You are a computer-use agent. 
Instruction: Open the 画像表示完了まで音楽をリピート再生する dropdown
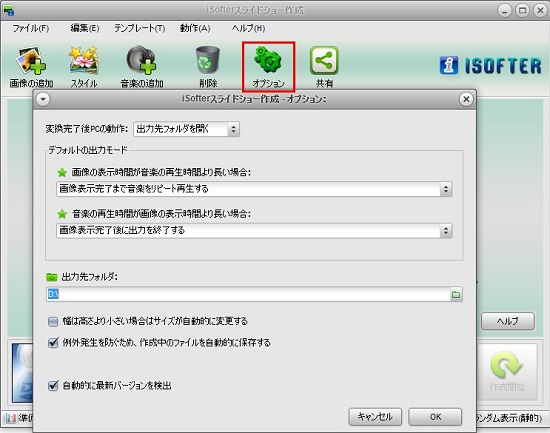[254, 189]
